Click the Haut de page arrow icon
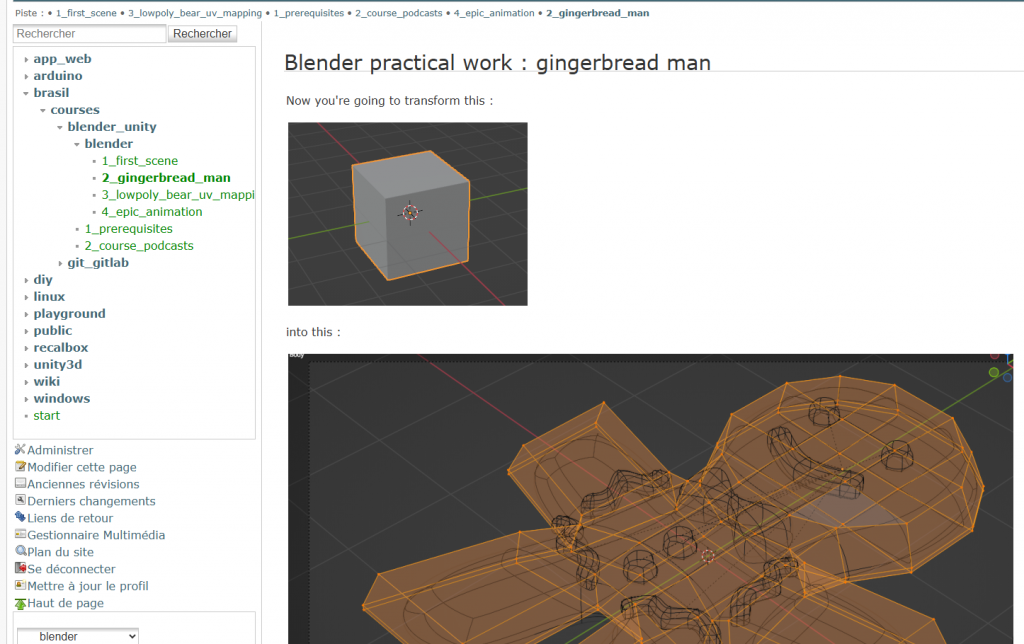The height and width of the screenshot is (644, 1024). click(20, 603)
